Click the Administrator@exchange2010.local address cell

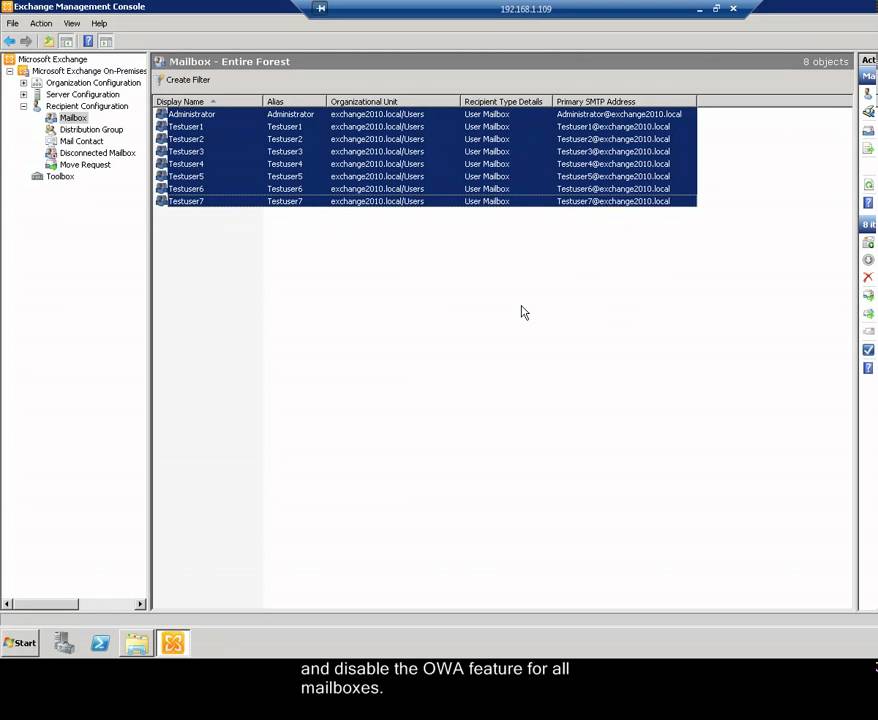click(619, 114)
